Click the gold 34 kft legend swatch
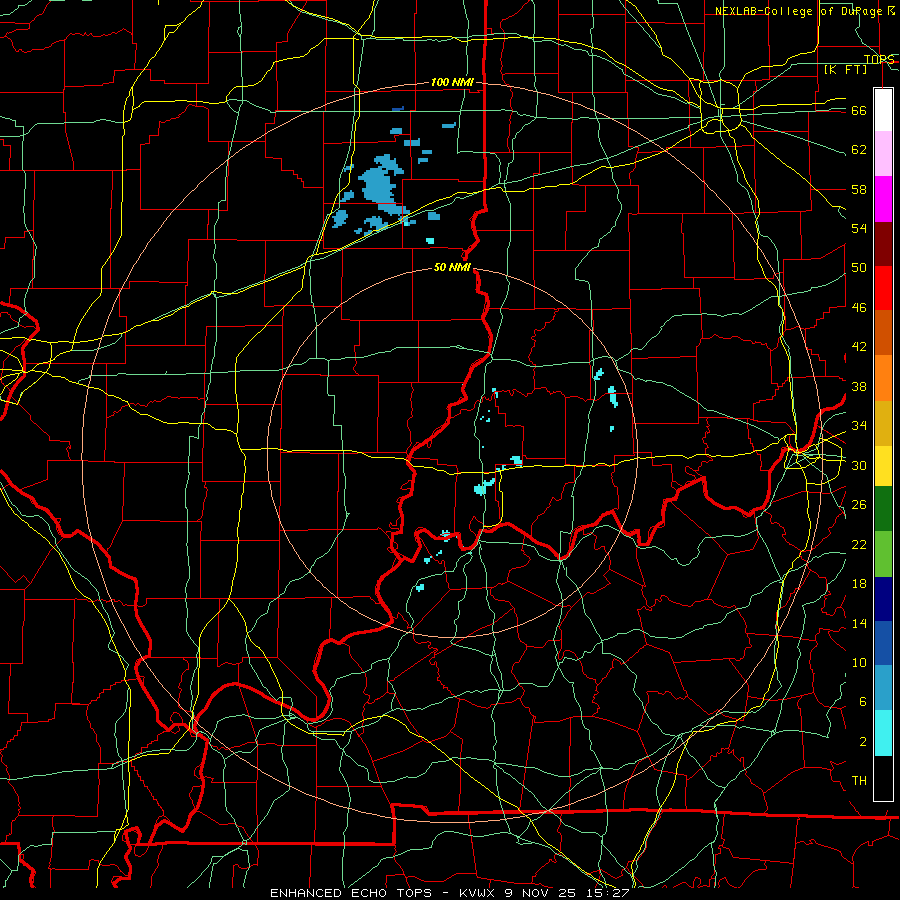The image size is (900, 900). point(883,423)
